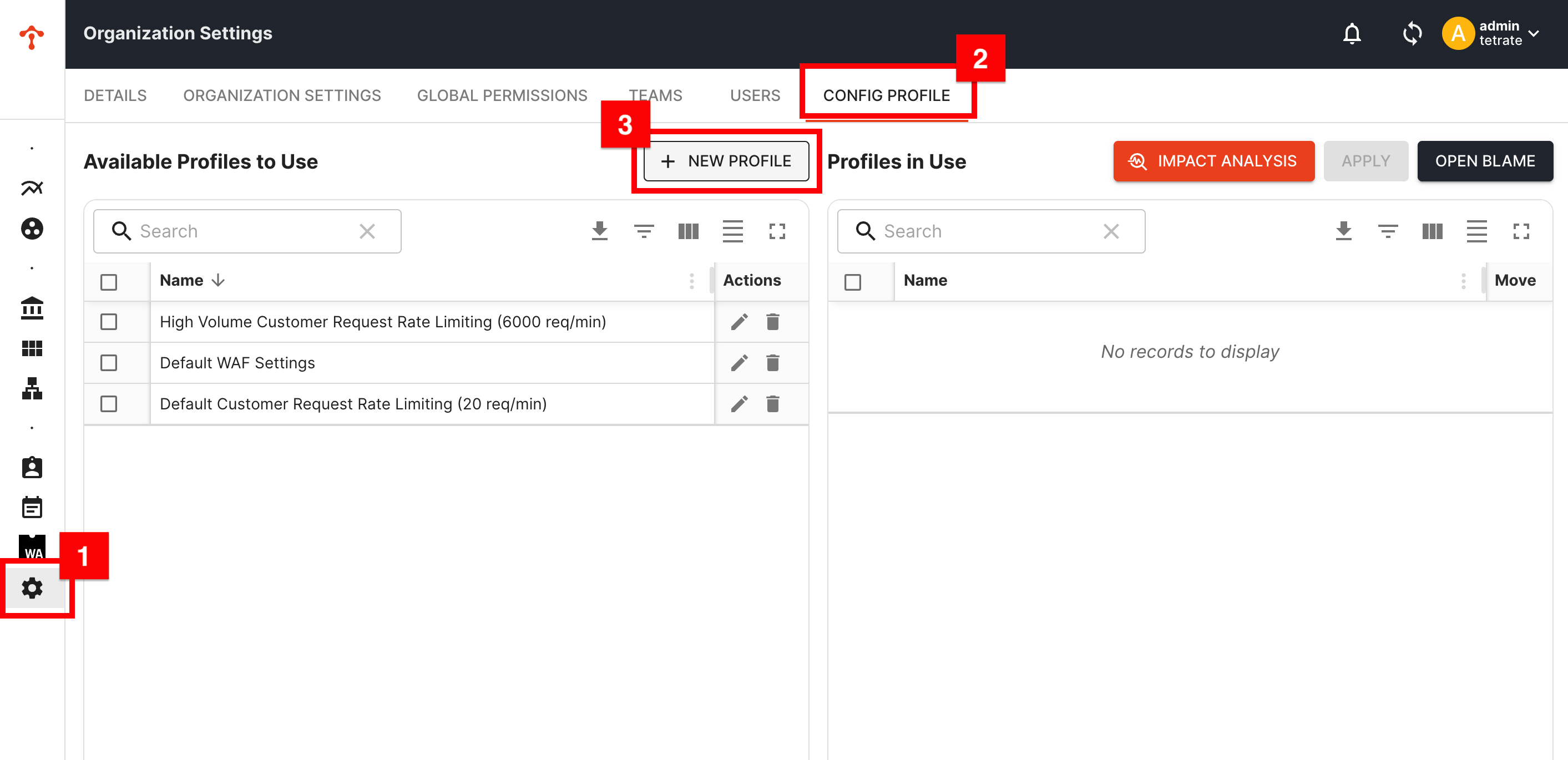Click the admin avatar icon
Screen dimensions: 1568x760
(1458, 33)
